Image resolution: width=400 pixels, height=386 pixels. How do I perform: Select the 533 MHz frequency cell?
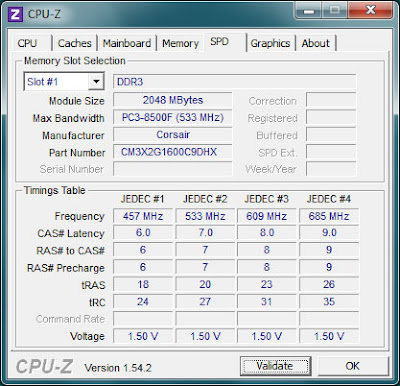205,216
